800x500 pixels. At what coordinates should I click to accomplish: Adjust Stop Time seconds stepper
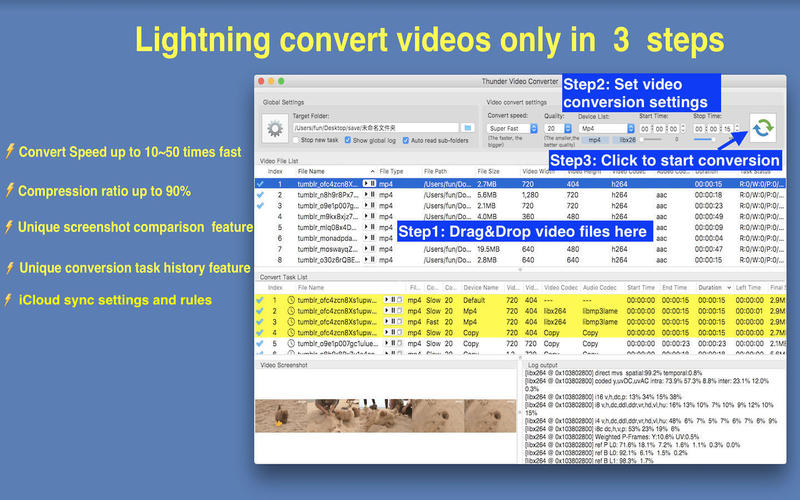(737, 129)
